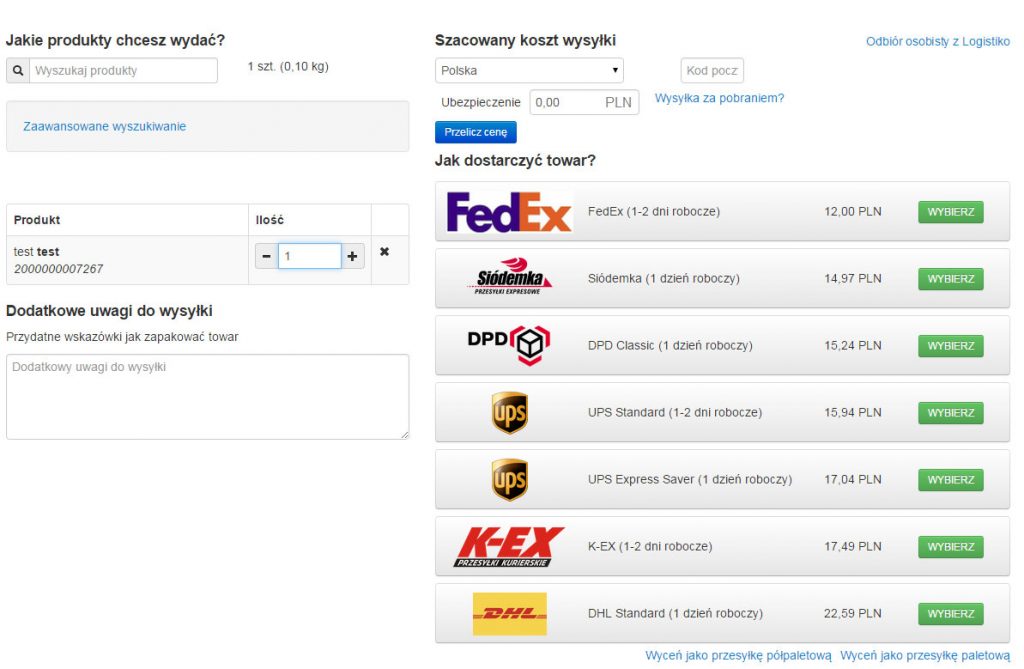Click Przelicz cenę button
Screen dimensions: 1024x669
tap(475, 132)
